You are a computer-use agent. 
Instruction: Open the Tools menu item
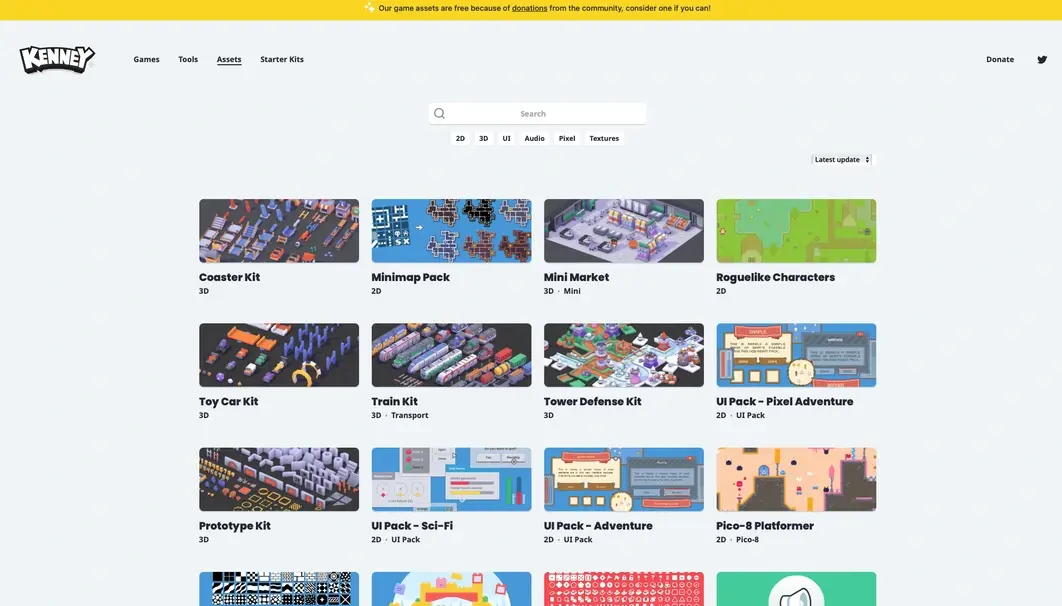pos(188,60)
